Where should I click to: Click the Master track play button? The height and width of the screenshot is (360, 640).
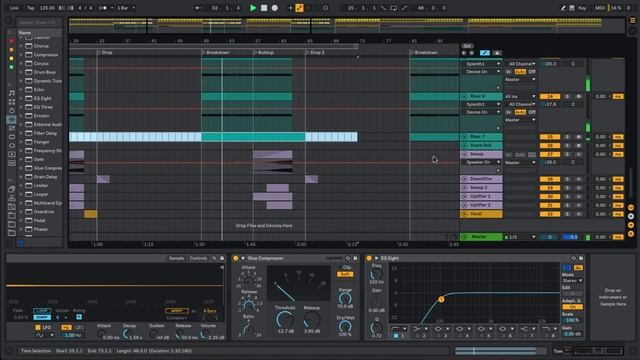pyautogui.click(x=464, y=237)
